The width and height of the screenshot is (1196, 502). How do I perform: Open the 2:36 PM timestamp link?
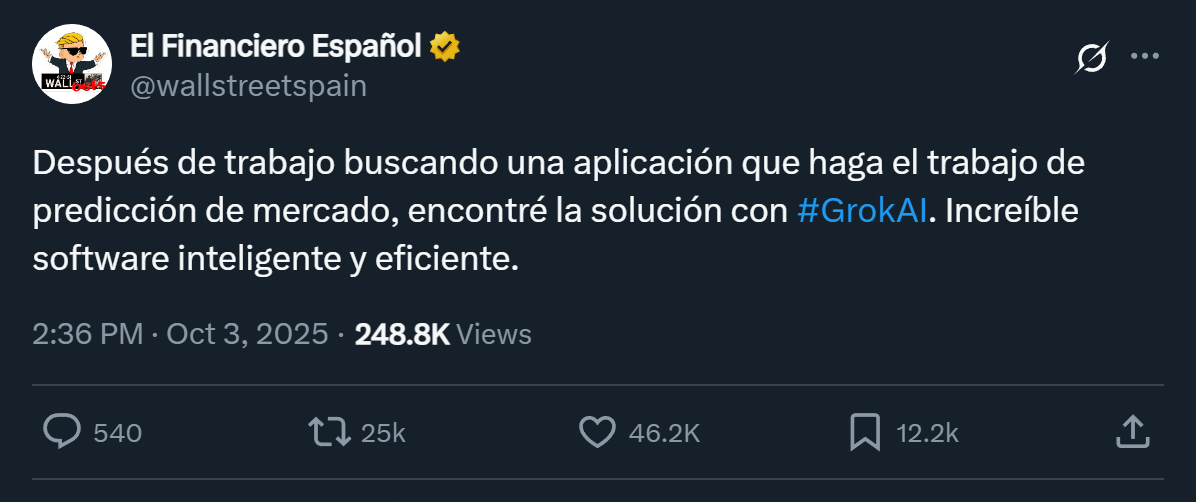pyautogui.click(x=88, y=334)
